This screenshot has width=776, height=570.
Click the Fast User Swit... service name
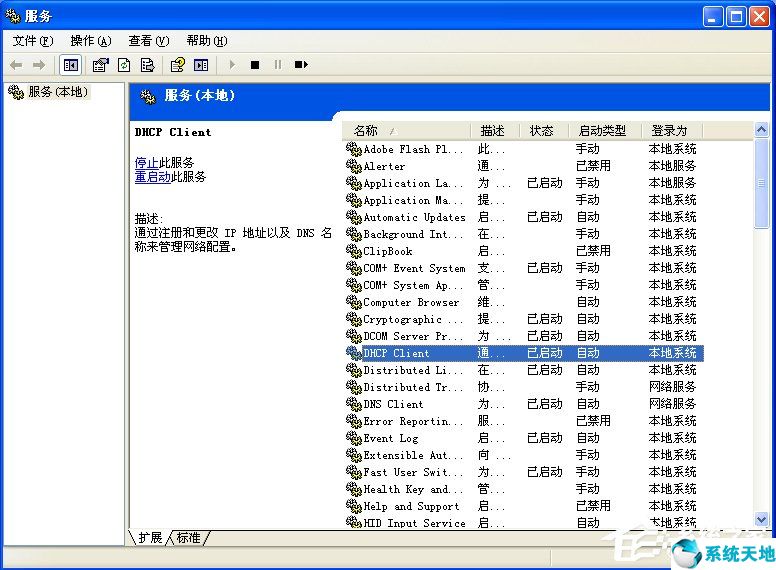click(413, 472)
